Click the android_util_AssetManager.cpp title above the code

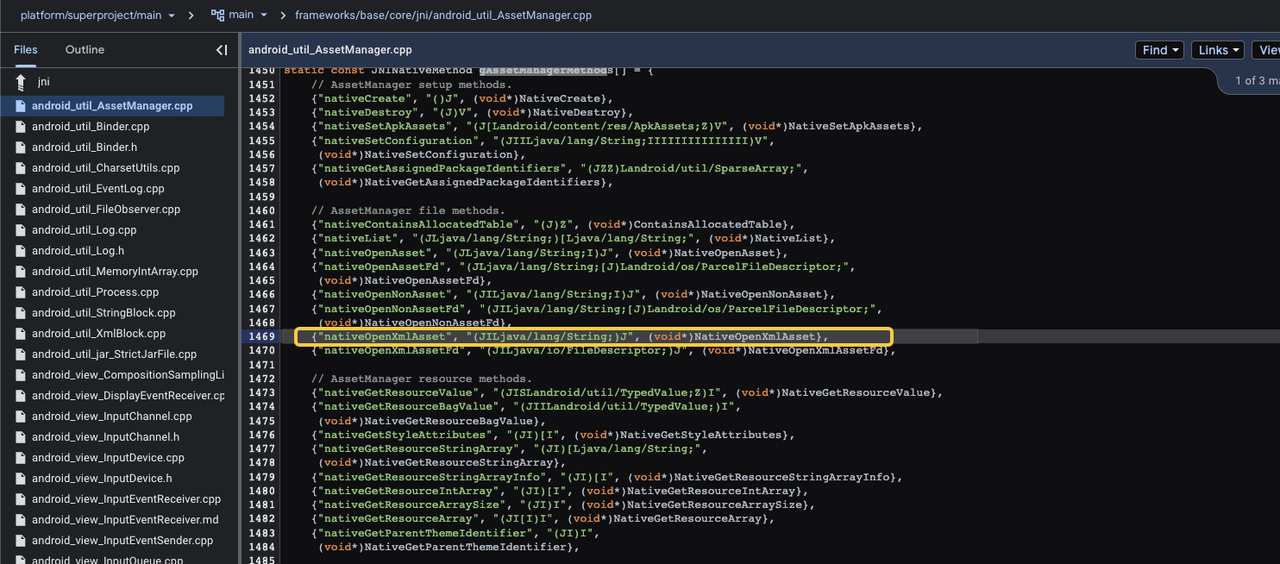[330, 50]
